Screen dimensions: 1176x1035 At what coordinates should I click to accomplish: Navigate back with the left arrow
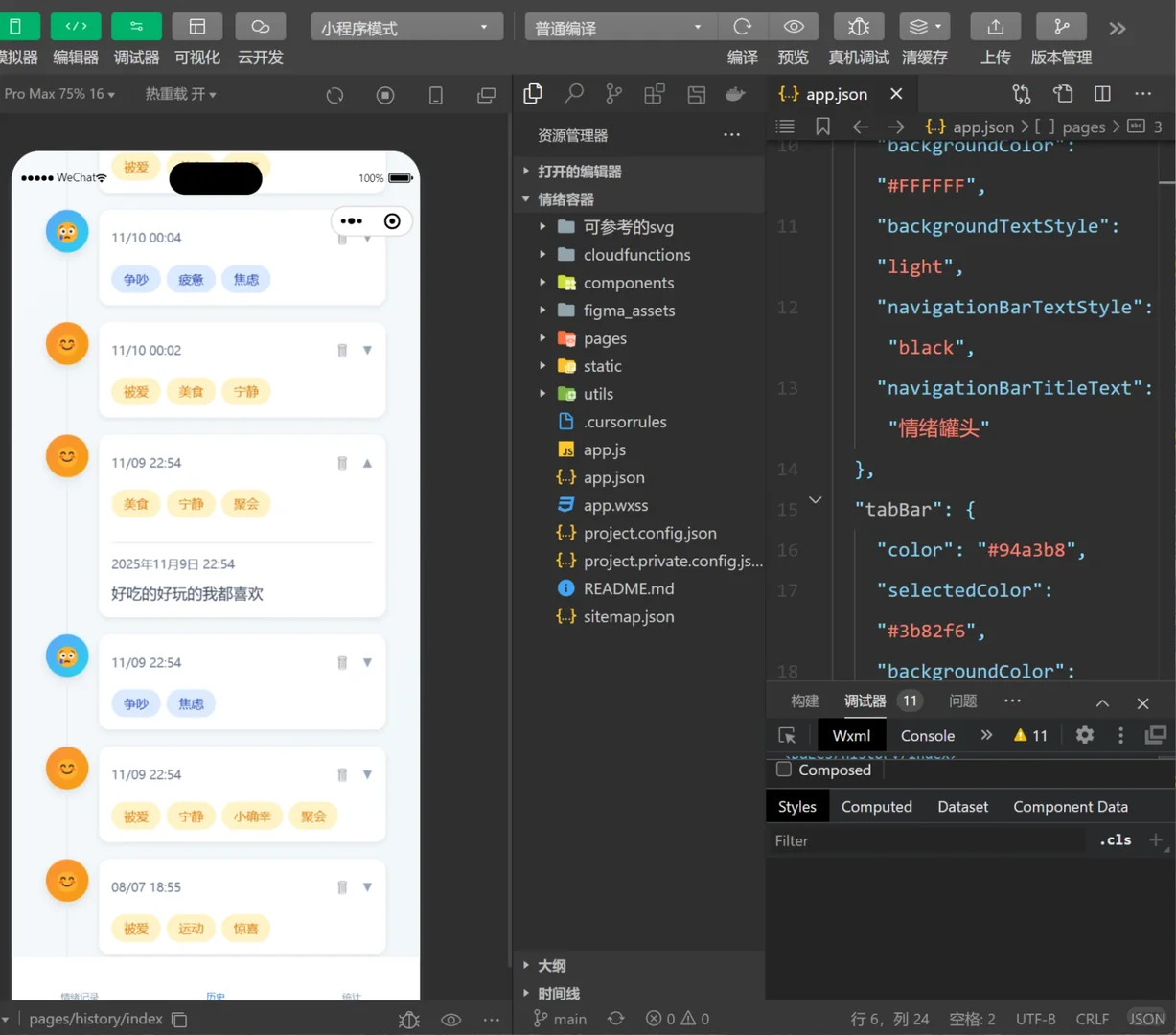click(861, 126)
